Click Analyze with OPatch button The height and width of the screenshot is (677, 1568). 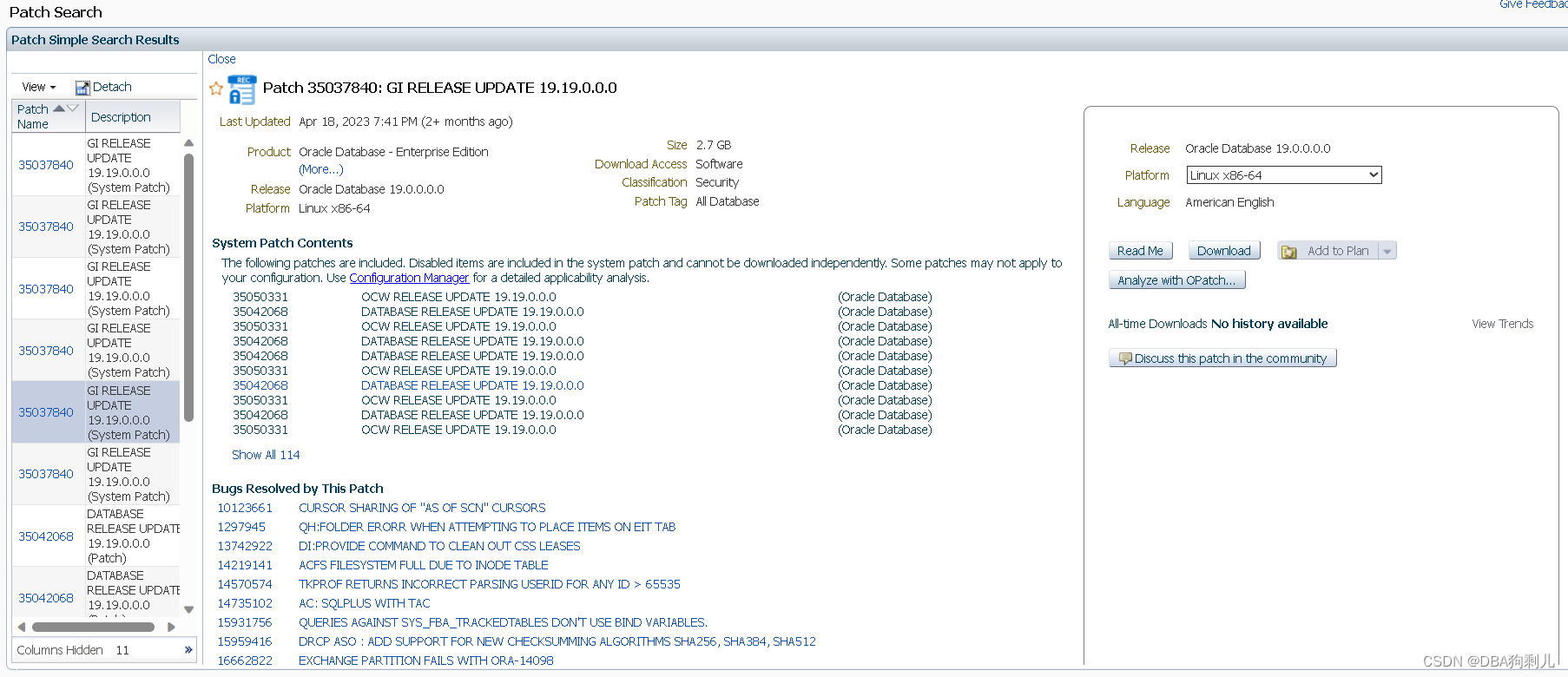(1176, 280)
